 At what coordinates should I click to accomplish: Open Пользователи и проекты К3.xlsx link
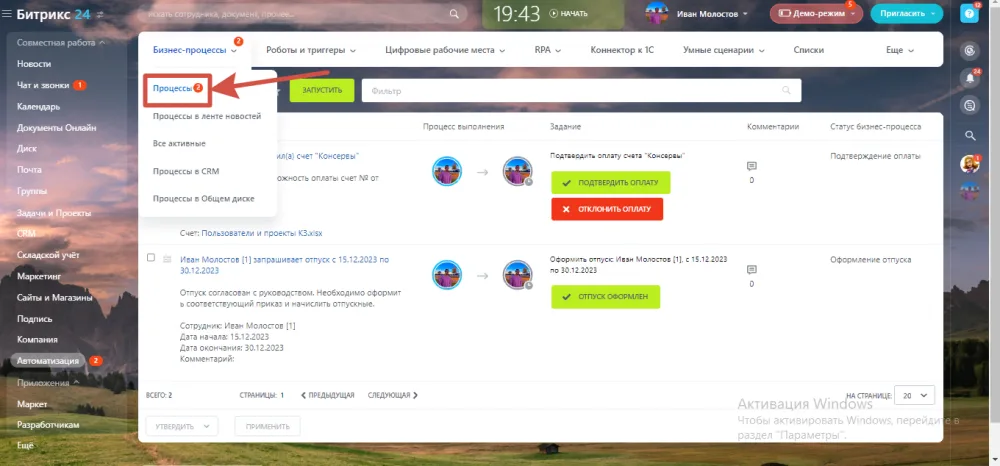pos(262,233)
